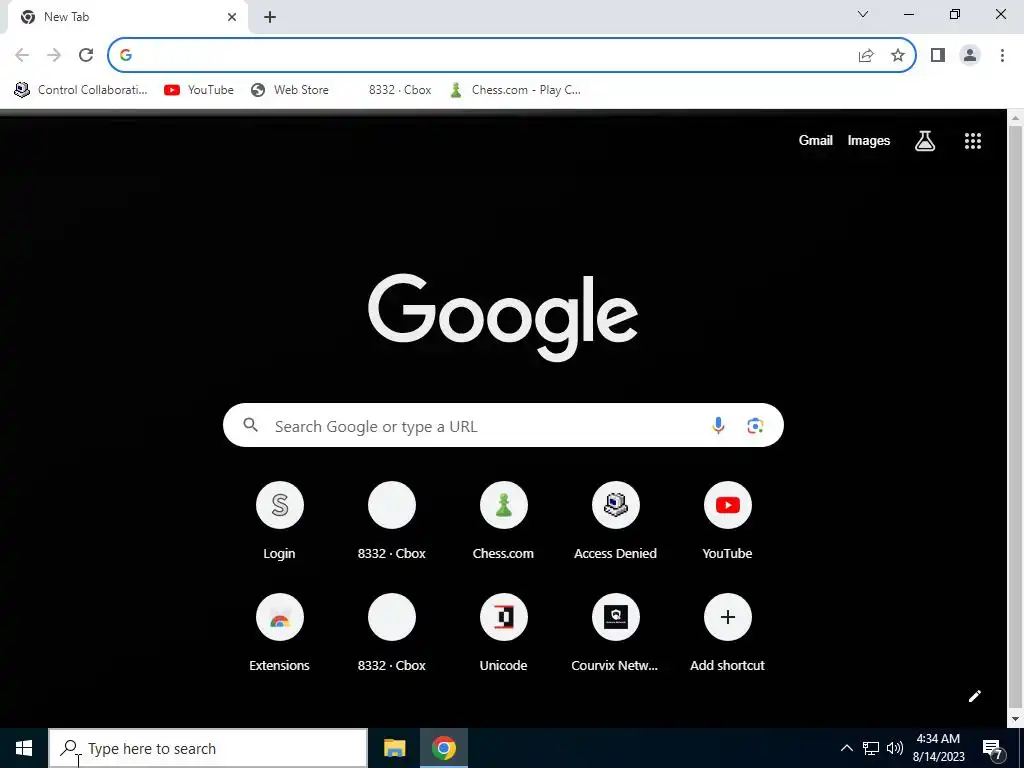Open the Images link

(x=869, y=140)
